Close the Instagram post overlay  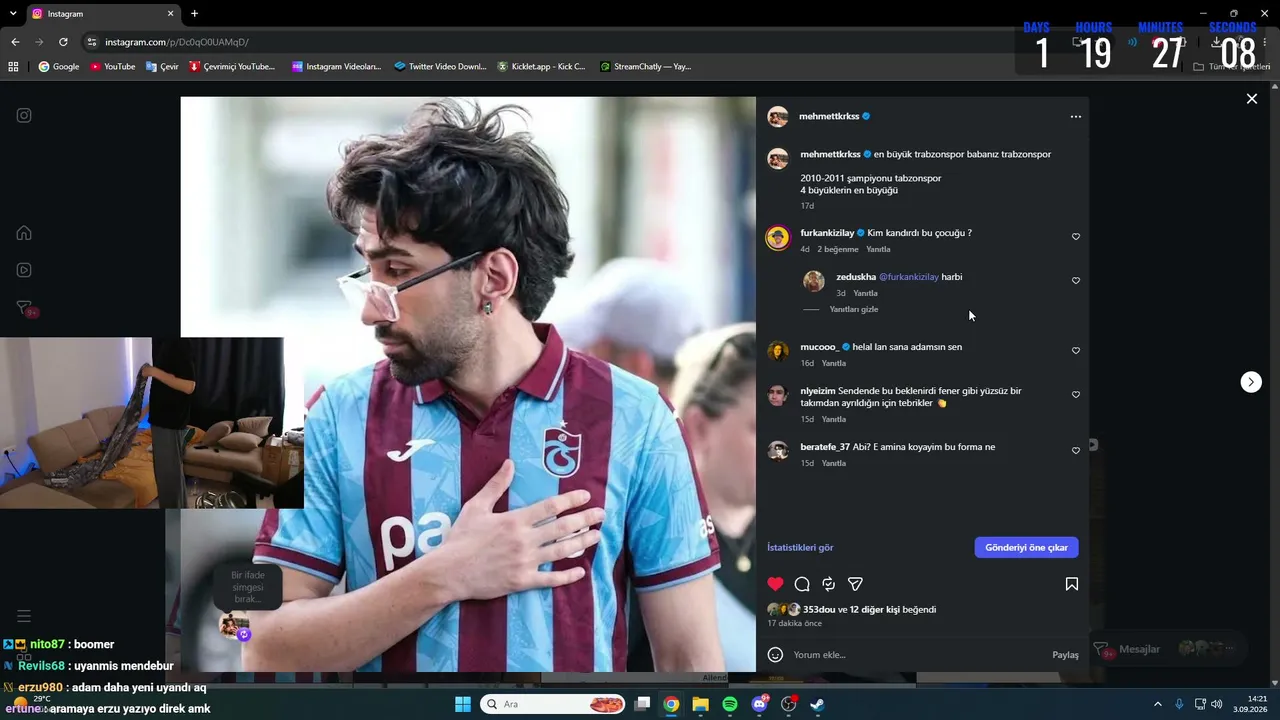click(x=1251, y=99)
